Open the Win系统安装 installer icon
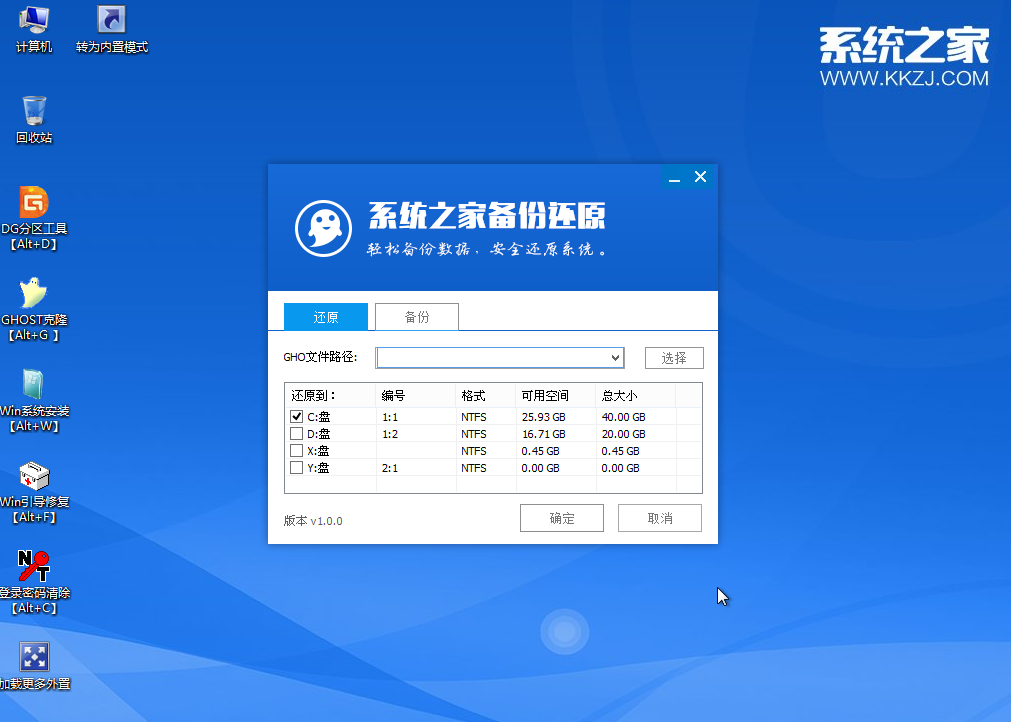This screenshot has height=722, width=1011. tap(34, 384)
